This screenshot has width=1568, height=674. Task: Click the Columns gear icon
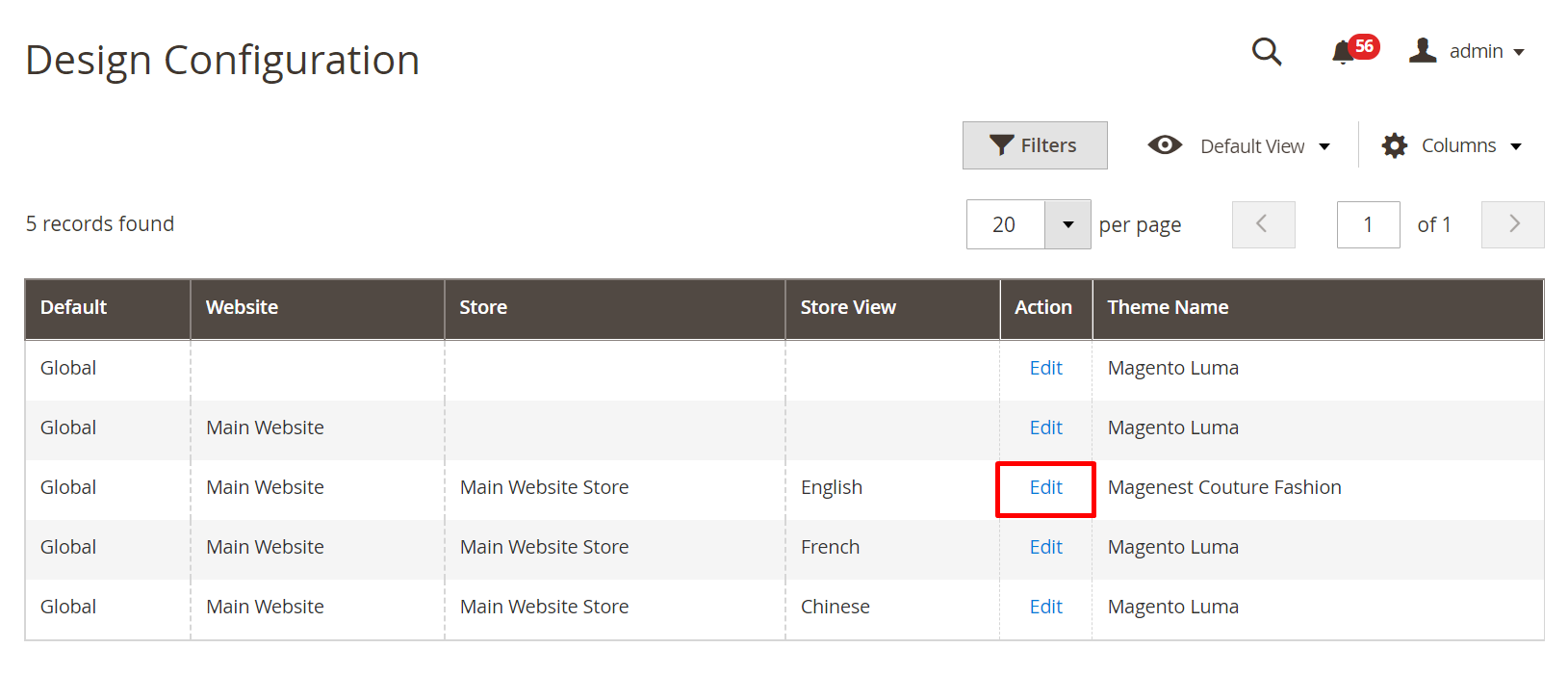(x=1394, y=145)
